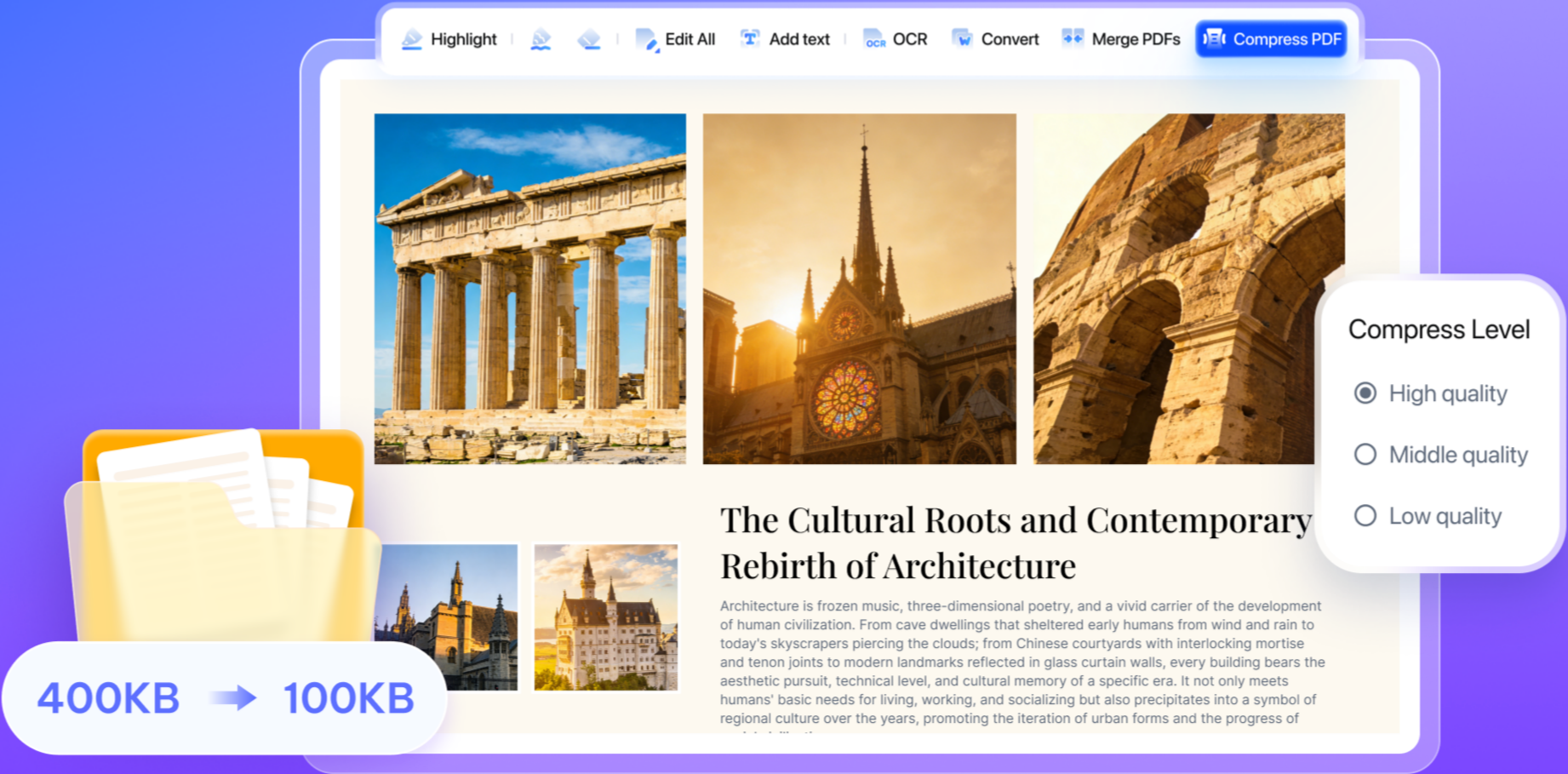
Task: Pick the Low quality radio option
Action: (1365, 516)
